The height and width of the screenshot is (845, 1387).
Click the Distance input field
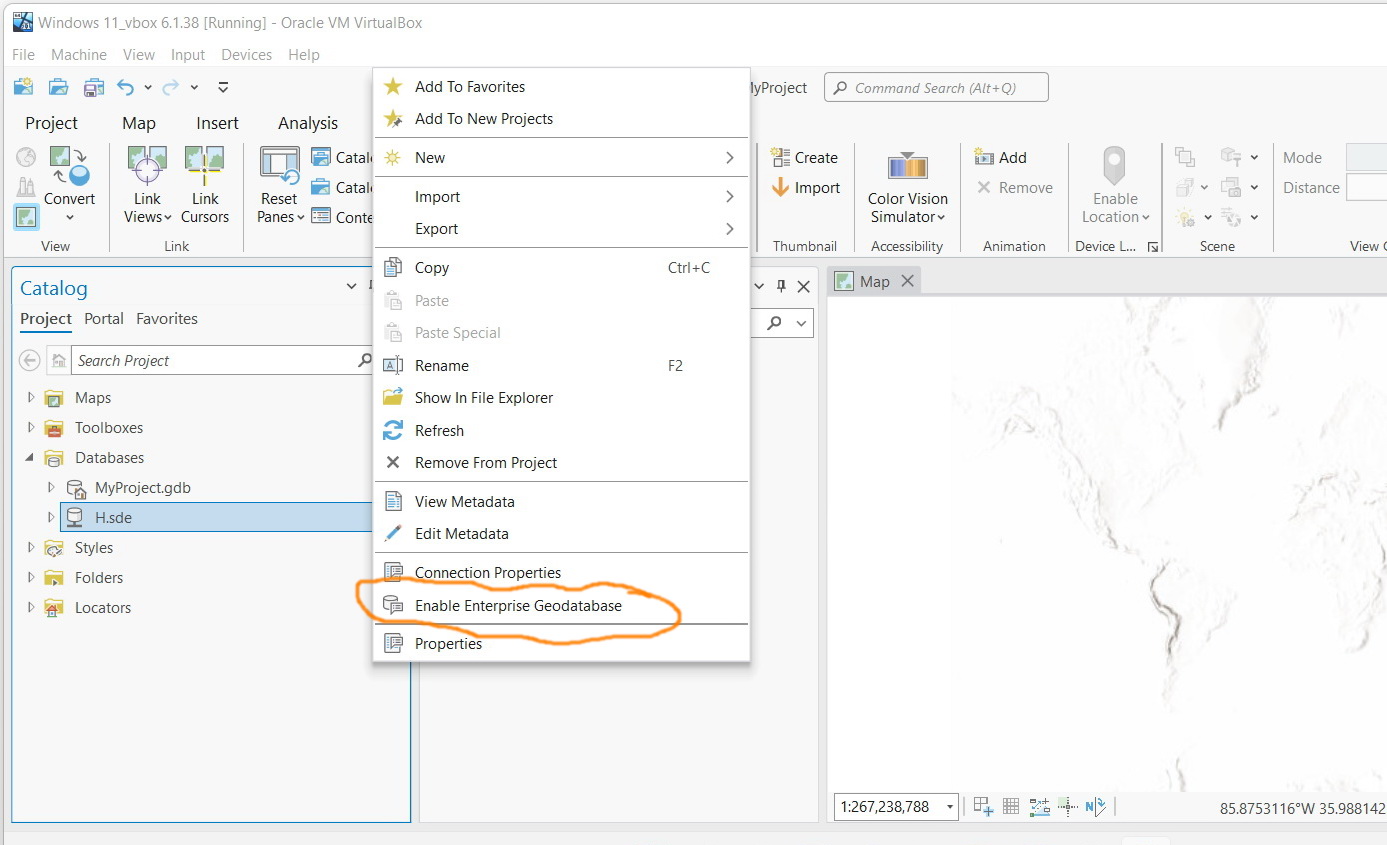1366,187
